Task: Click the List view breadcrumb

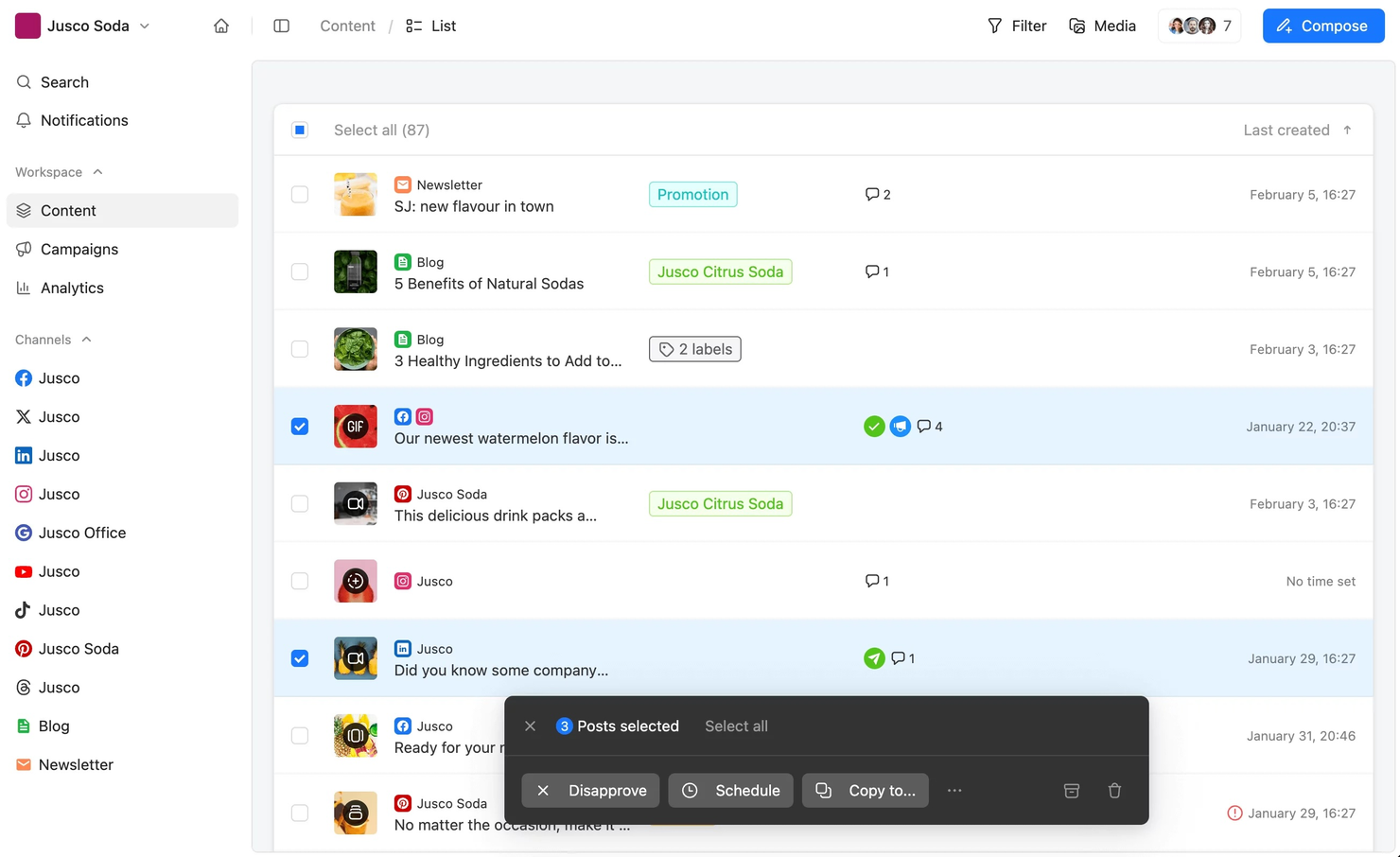Action: [431, 26]
